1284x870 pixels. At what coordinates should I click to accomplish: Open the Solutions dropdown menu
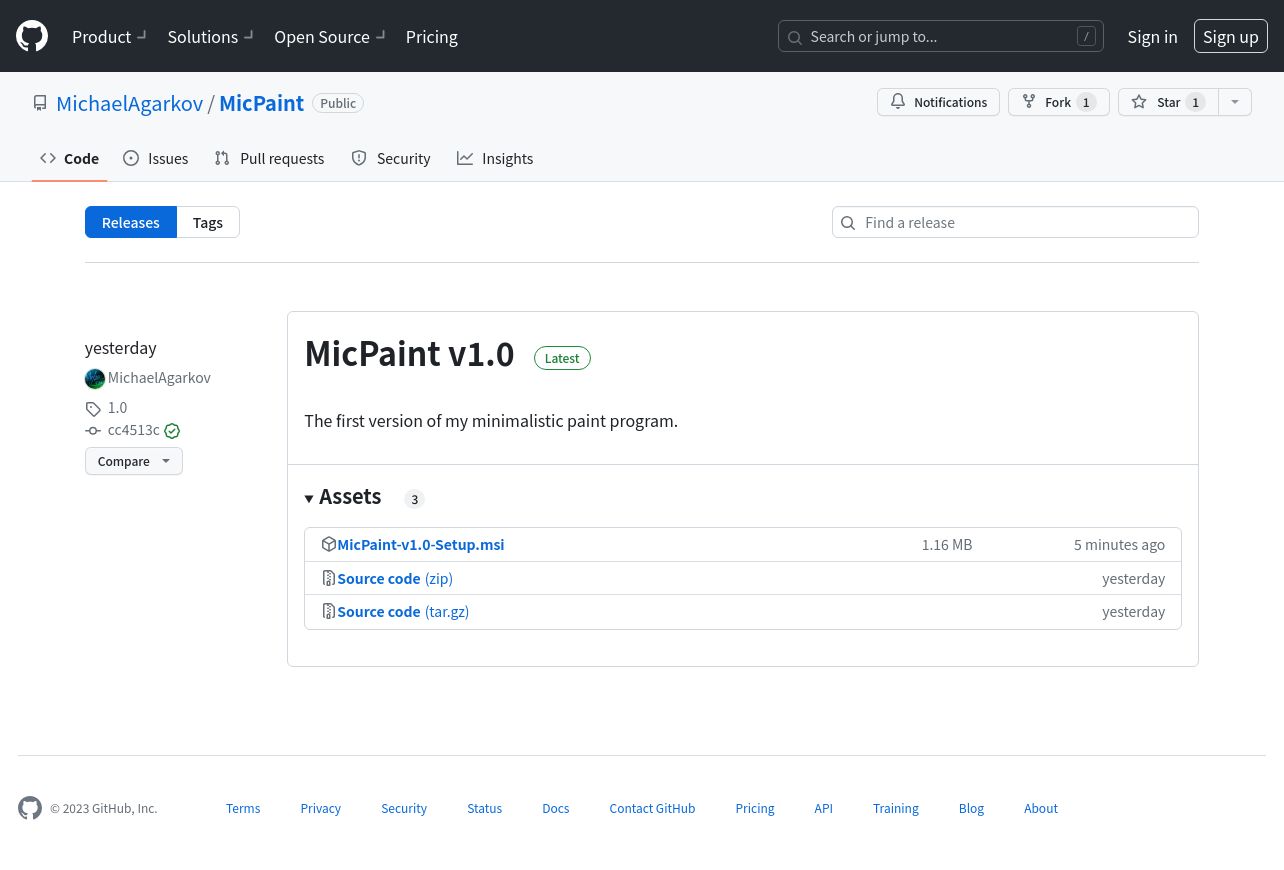tap(210, 36)
